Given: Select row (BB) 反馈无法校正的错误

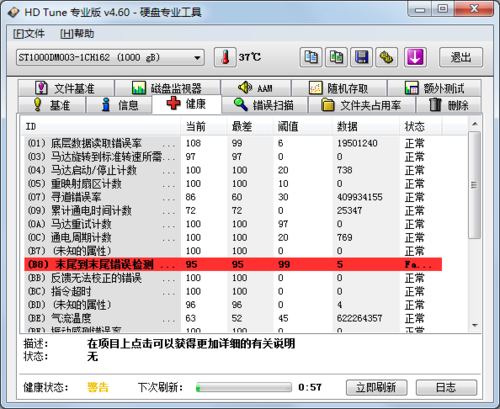Looking at the screenshot, I should coord(233,278).
